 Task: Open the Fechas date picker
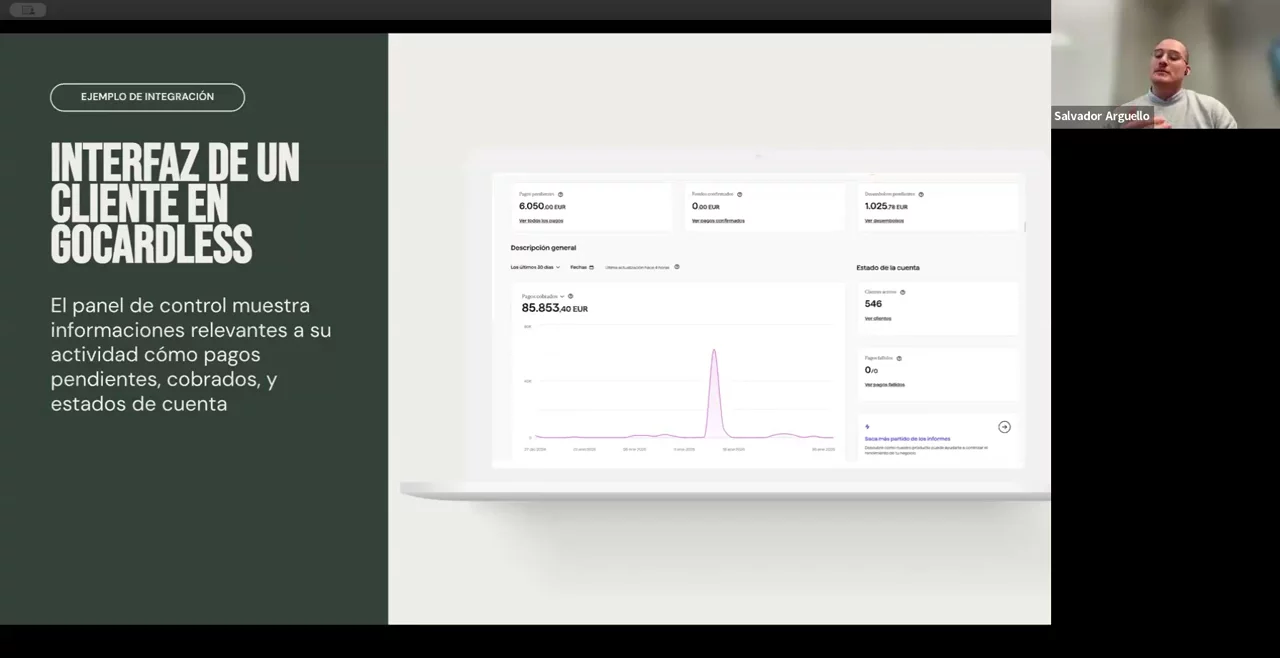[582, 267]
